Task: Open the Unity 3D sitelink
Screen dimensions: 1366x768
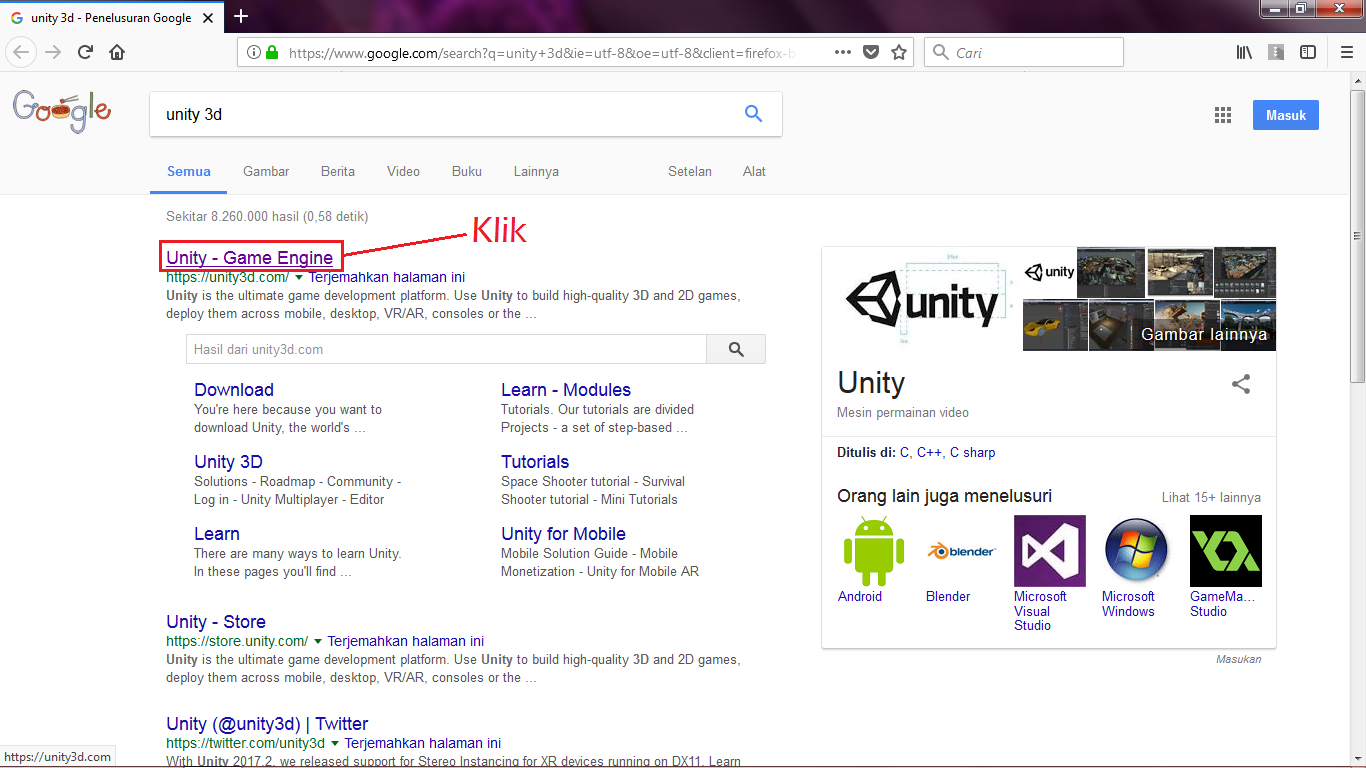Action: click(228, 462)
